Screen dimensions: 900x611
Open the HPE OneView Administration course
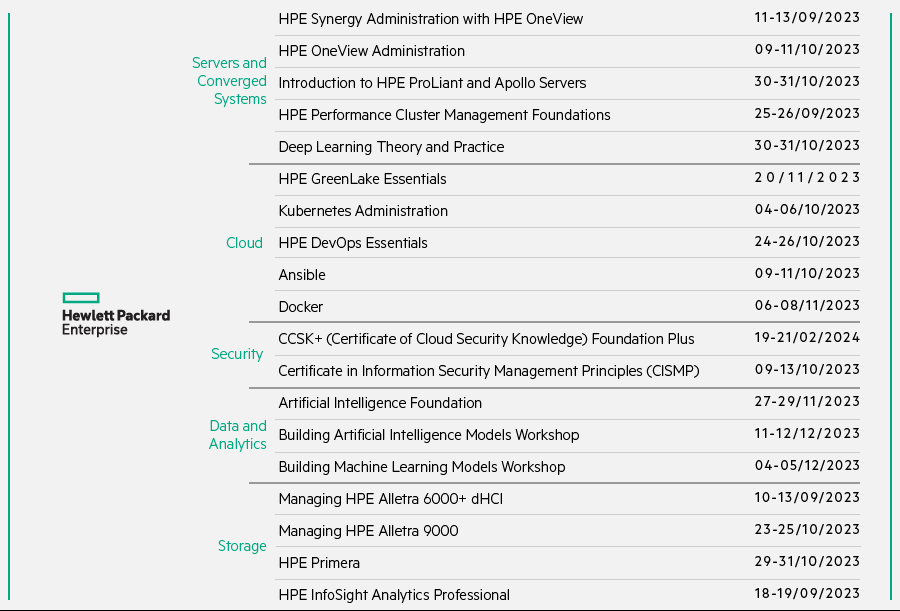[x=371, y=51]
